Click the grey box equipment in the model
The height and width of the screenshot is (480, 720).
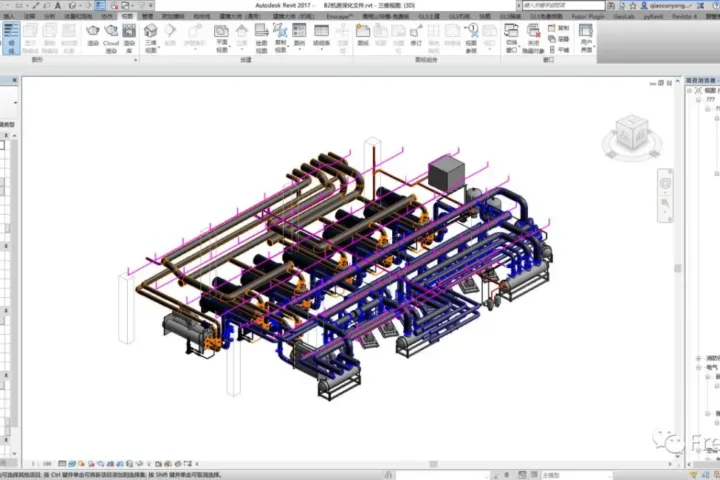446,174
